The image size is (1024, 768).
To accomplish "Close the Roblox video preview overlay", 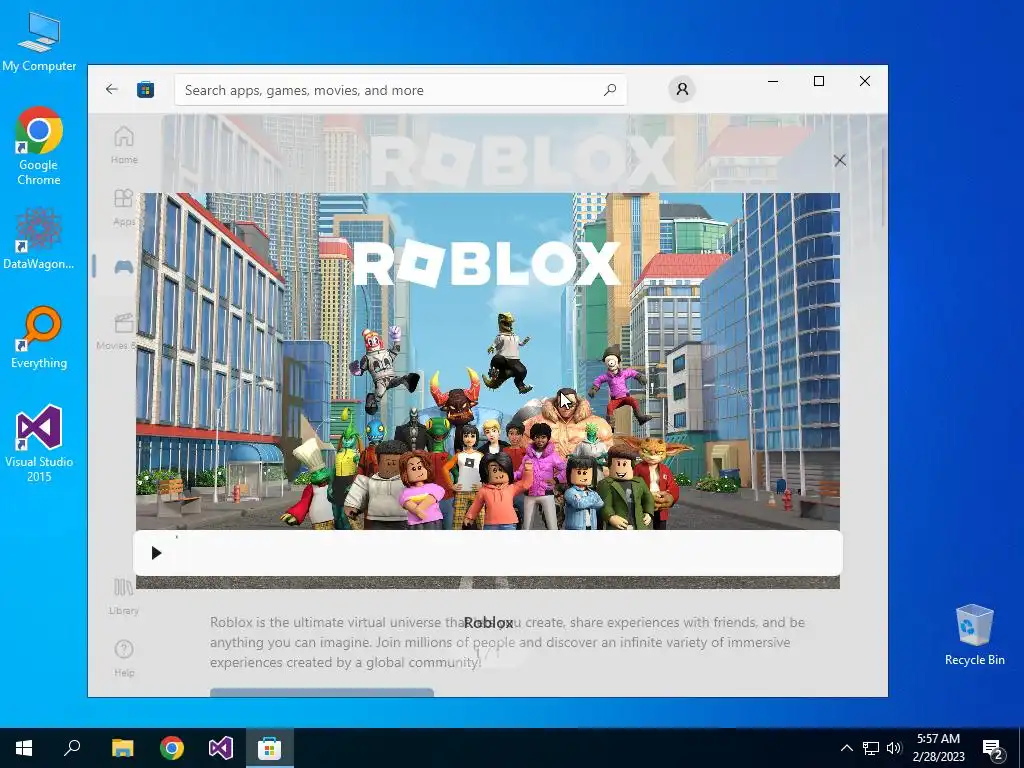I will (840, 161).
